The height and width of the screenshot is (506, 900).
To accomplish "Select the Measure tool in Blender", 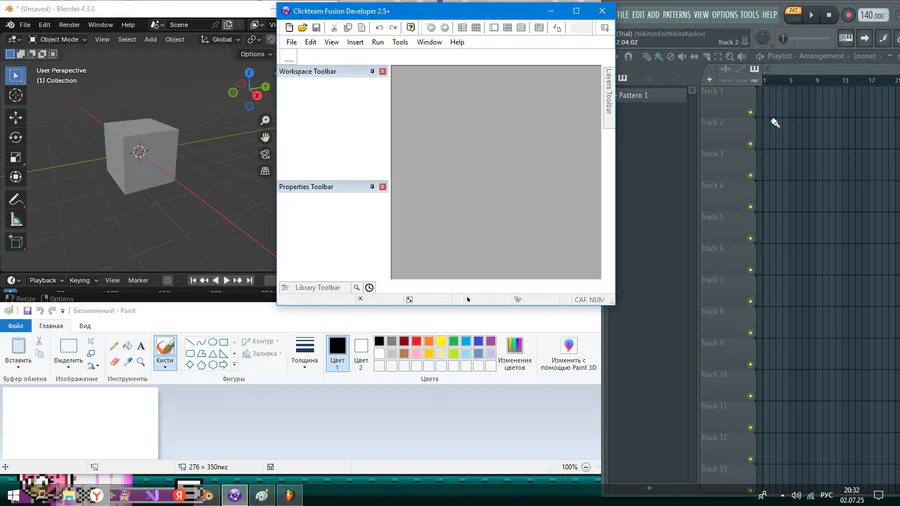I will point(15,220).
